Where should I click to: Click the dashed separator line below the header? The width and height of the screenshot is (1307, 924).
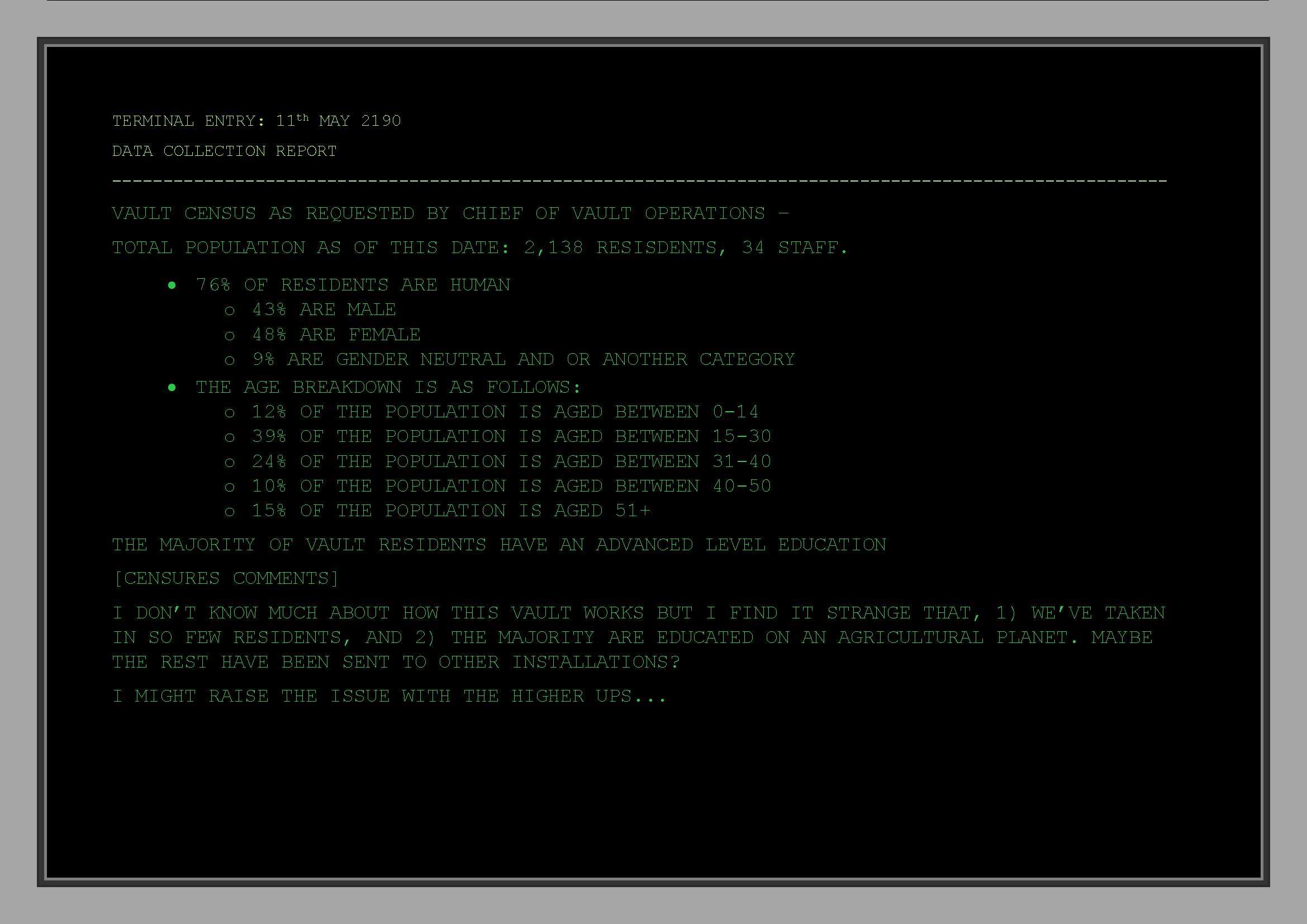click(639, 181)
